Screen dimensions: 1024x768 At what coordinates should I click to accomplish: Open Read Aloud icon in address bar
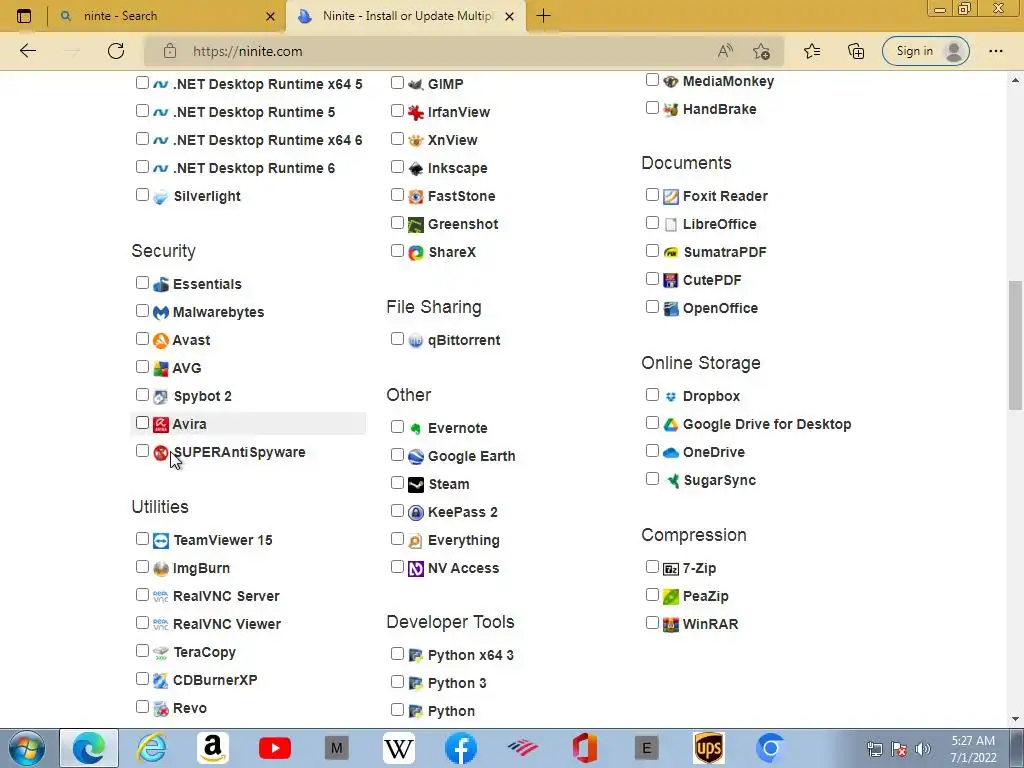tap(725, 51)
